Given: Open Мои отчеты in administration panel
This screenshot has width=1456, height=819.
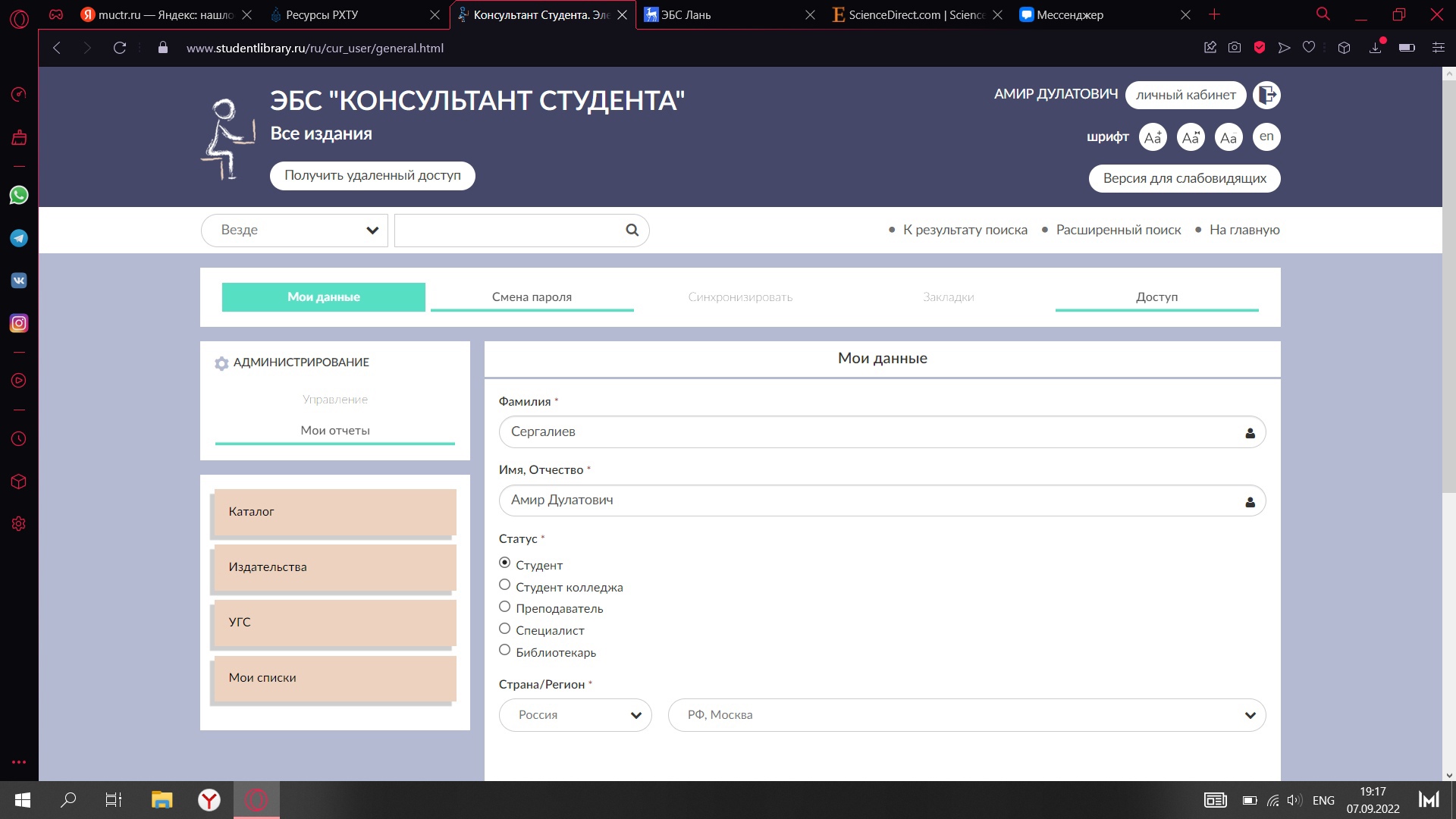Looking at the screenshot, I should click(335, 431).
